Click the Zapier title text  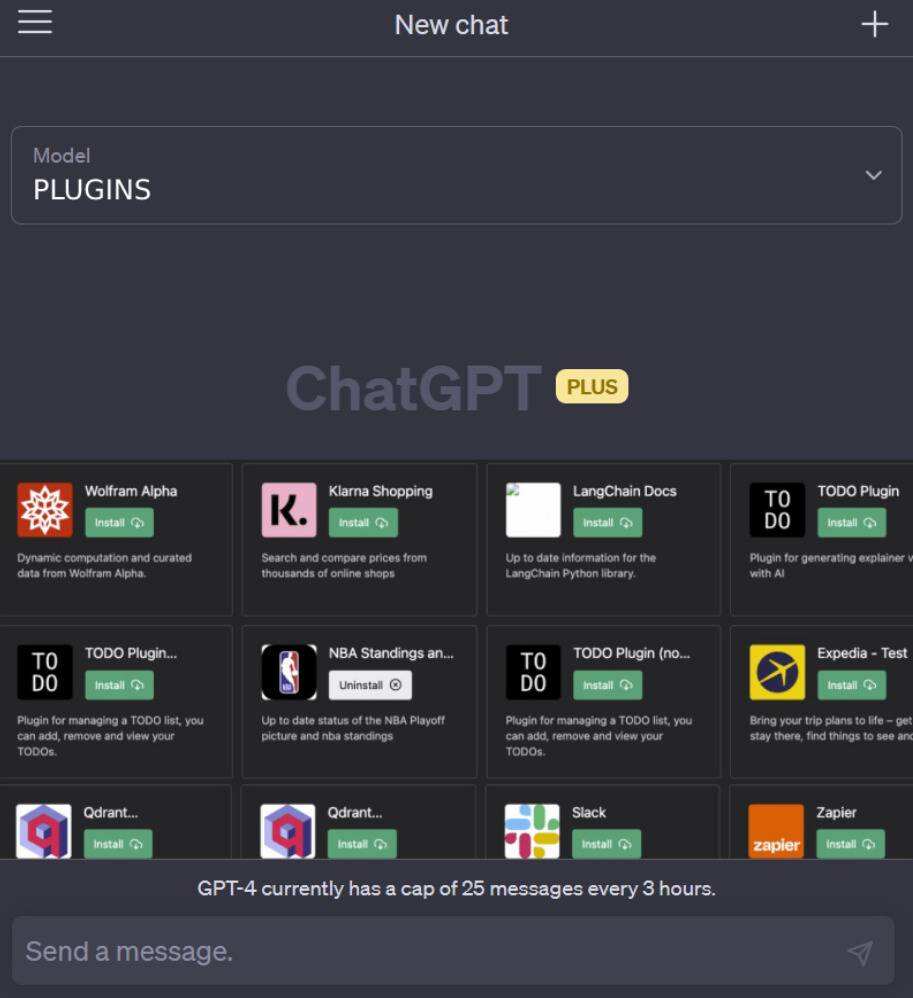tap(837, 813)
